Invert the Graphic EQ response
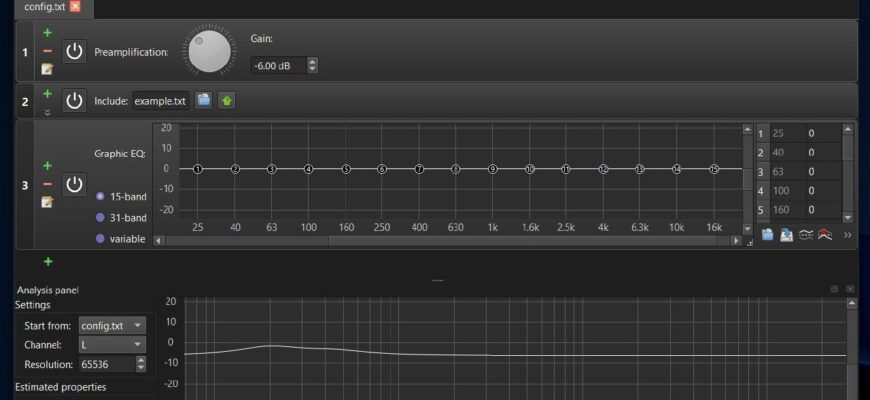The height and width of the screenshot is (400, 870). 806,235
